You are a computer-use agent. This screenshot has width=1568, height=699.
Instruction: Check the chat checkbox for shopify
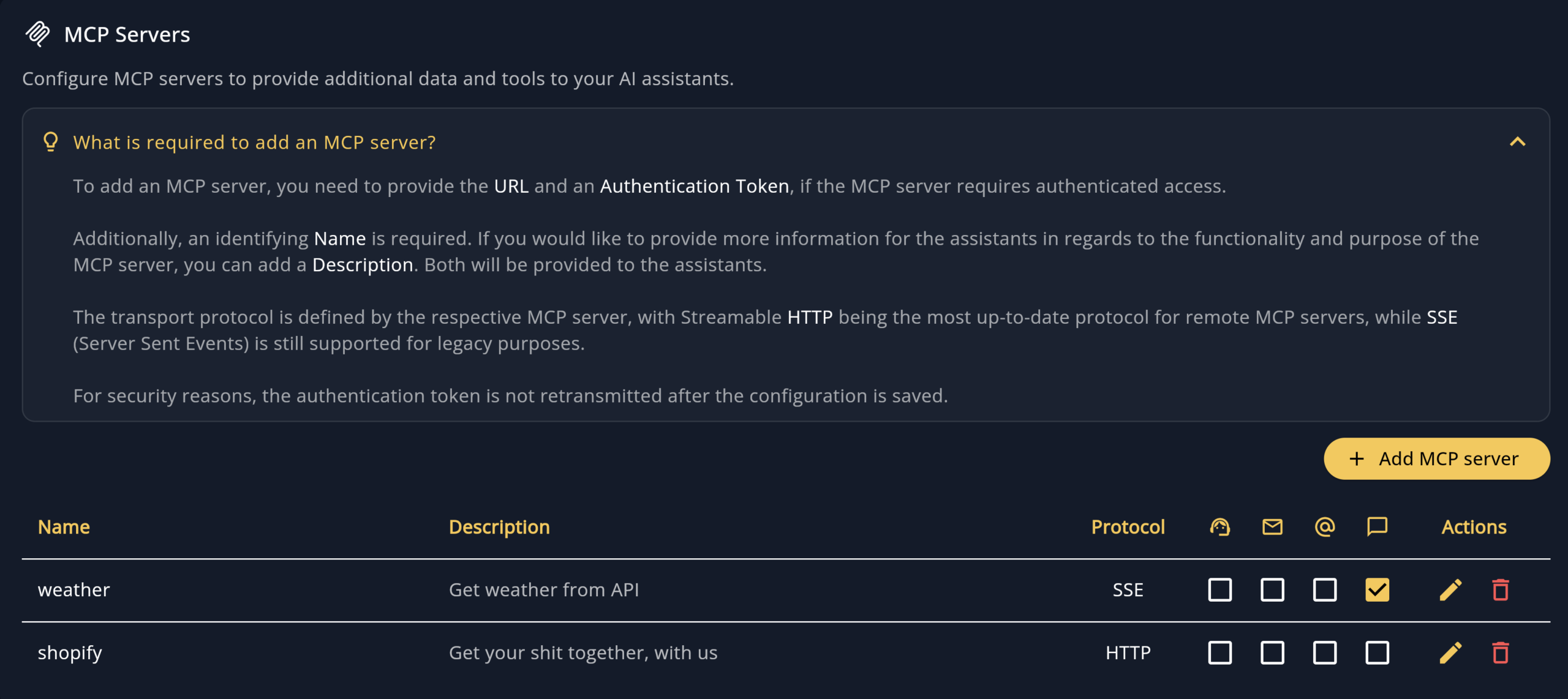[x=1377, y=653]
